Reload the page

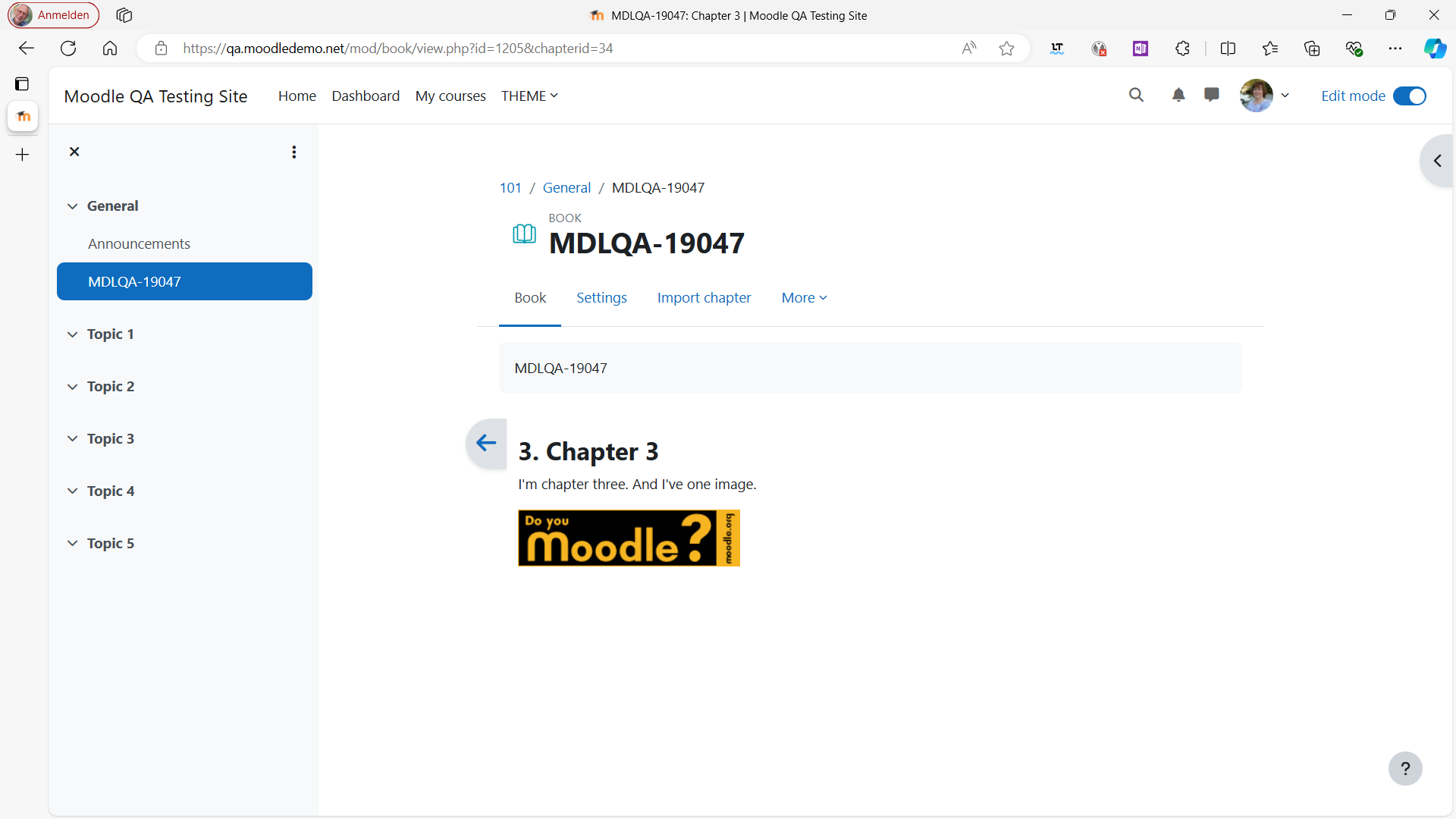(x=68, y=49)
